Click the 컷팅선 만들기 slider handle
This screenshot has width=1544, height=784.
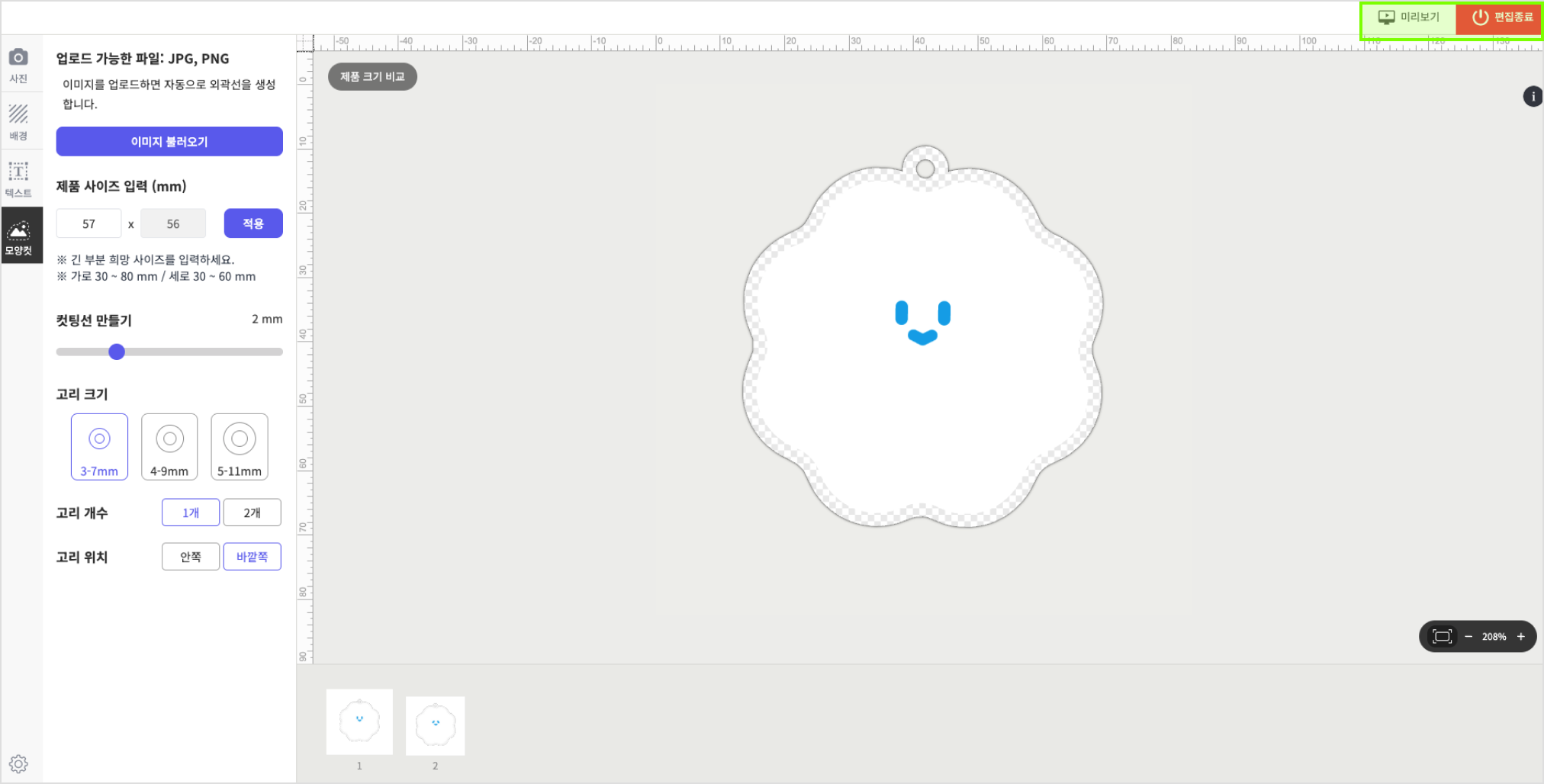tap(117, 352)
